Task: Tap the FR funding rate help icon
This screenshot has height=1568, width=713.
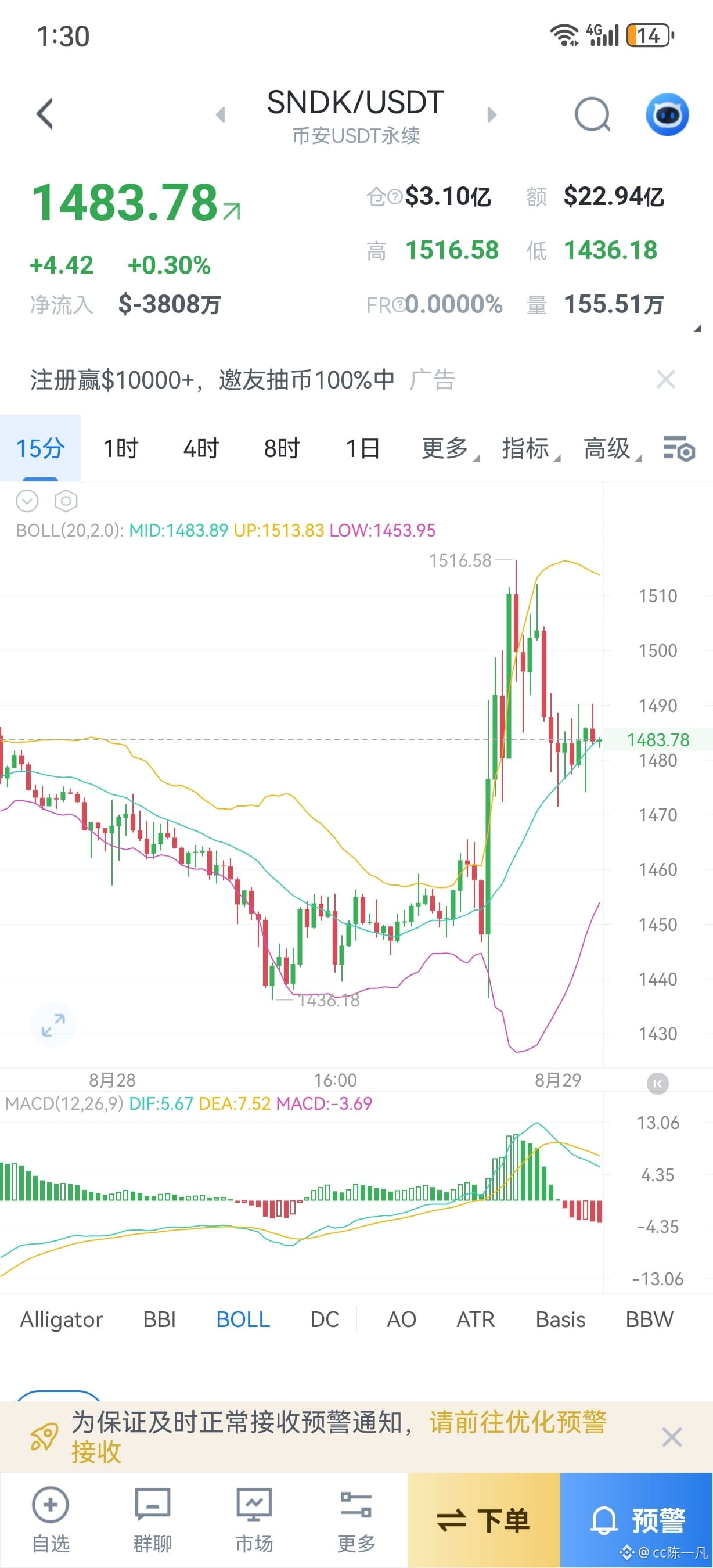Action: 398,304
